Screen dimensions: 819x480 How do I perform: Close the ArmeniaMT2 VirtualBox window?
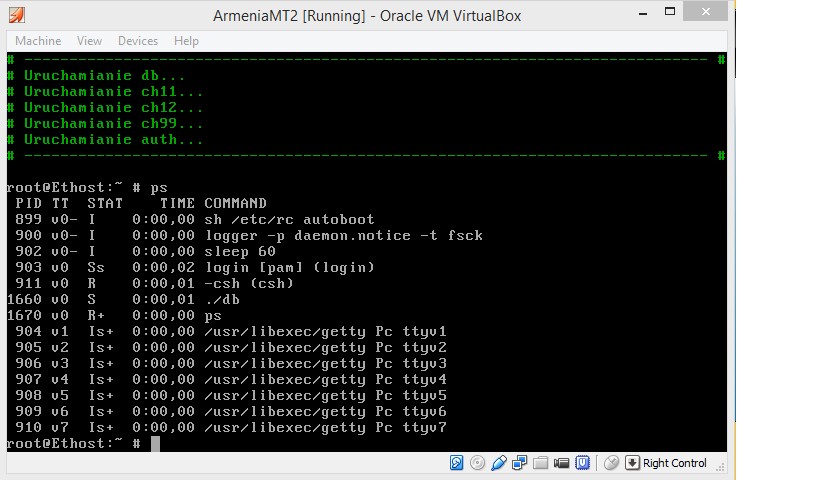pyautogui.click(x=705, y=11)
